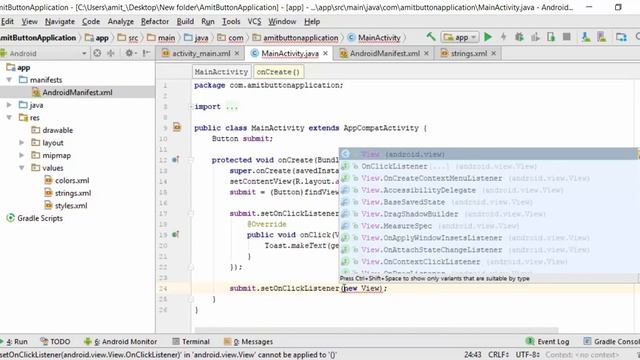The height and width of the screenshot is (360, 640).
Task: Expand the layout folder
Action: point(22,143)
